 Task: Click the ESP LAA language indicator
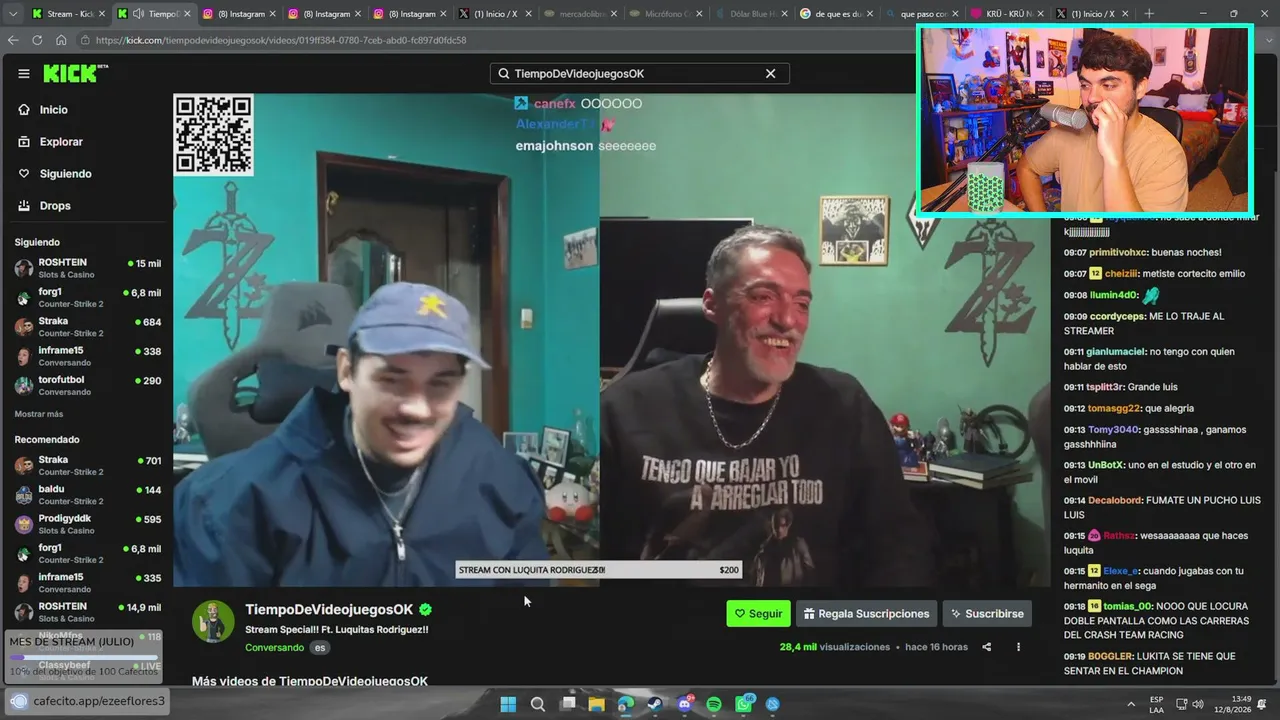coord(1157,704)
